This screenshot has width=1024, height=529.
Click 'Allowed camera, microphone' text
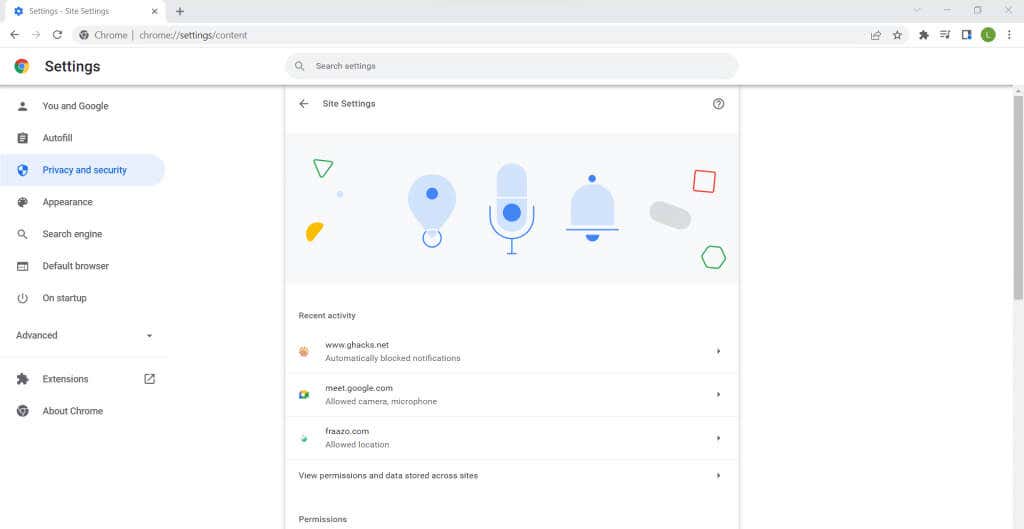[x=381, y=402]
